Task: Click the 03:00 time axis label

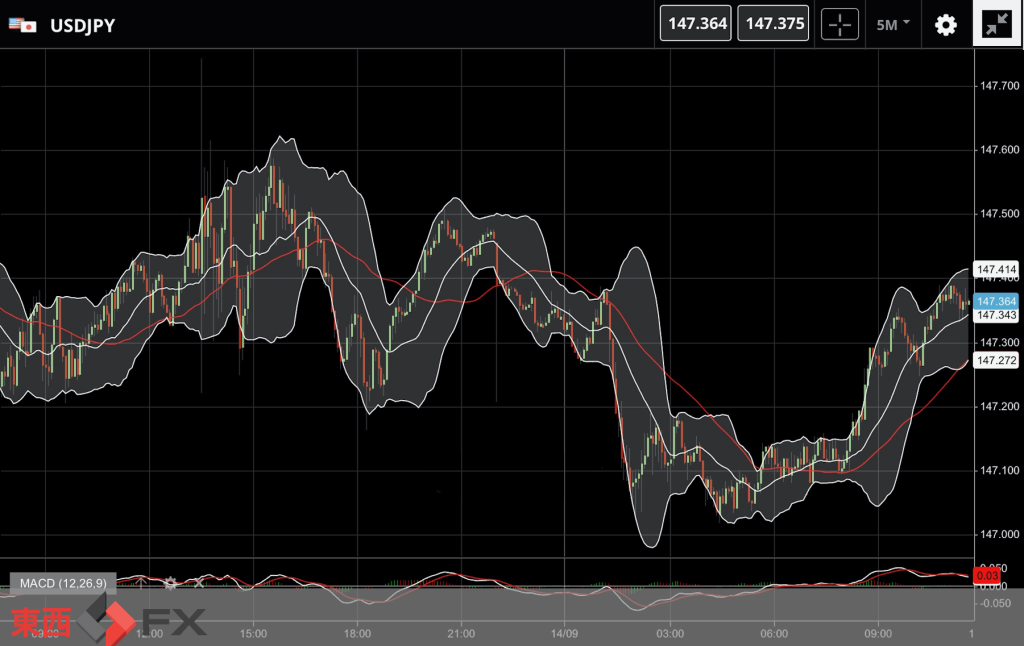Action: coord(670,634)
